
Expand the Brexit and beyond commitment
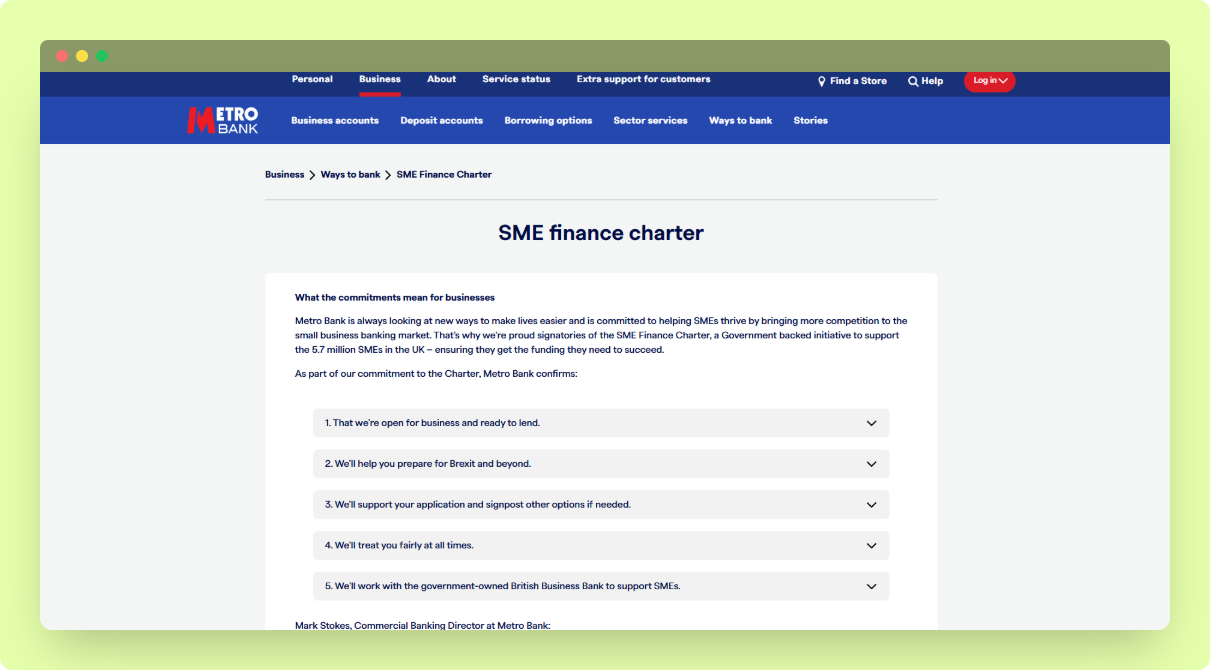pos(601,464)
